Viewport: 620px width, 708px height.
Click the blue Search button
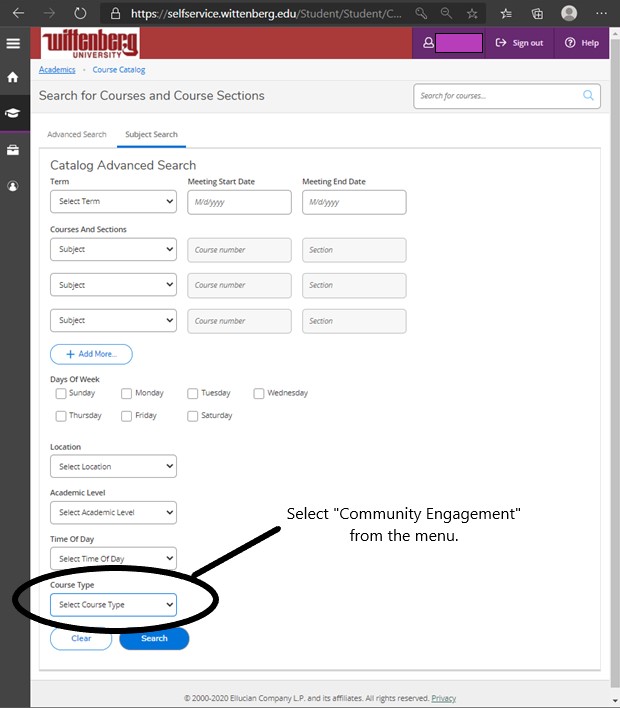coord(154,638)
